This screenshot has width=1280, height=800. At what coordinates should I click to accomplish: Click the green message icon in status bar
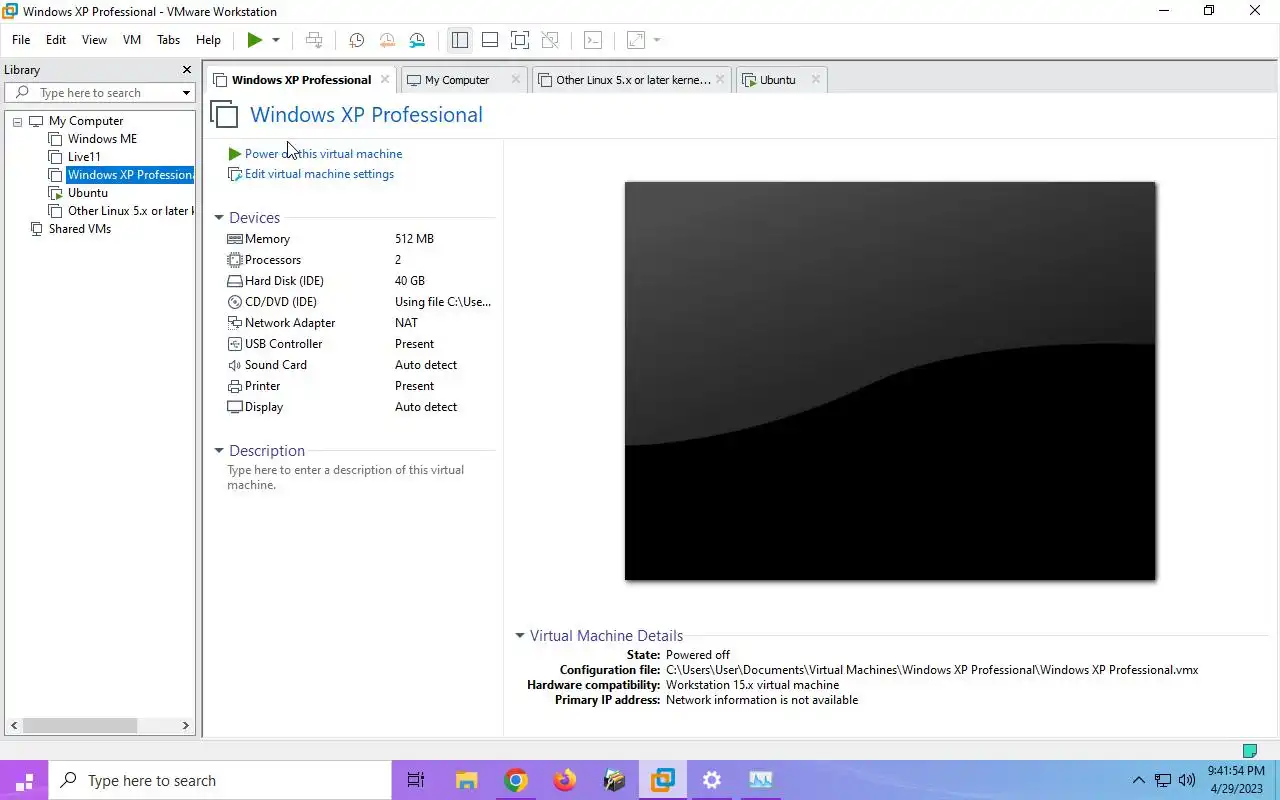[x=1249, y=750]
